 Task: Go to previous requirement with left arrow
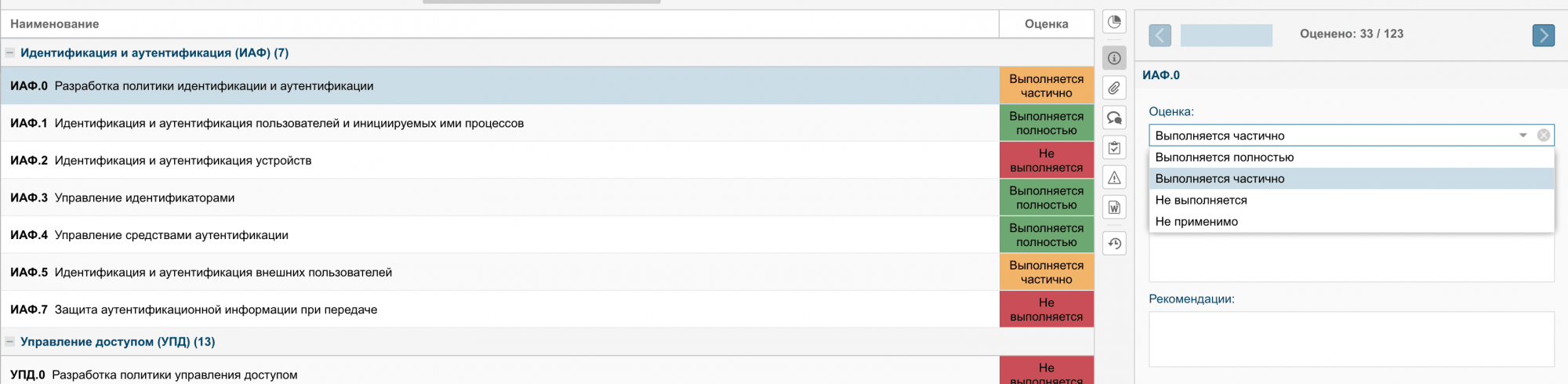pyautogui.click(x=1160, y=35)
